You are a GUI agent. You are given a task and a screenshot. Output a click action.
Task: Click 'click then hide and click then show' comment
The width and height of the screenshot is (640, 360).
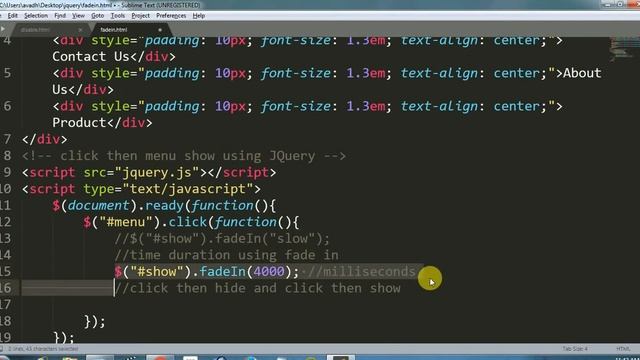pyautogui.click(x=258, y=288)
